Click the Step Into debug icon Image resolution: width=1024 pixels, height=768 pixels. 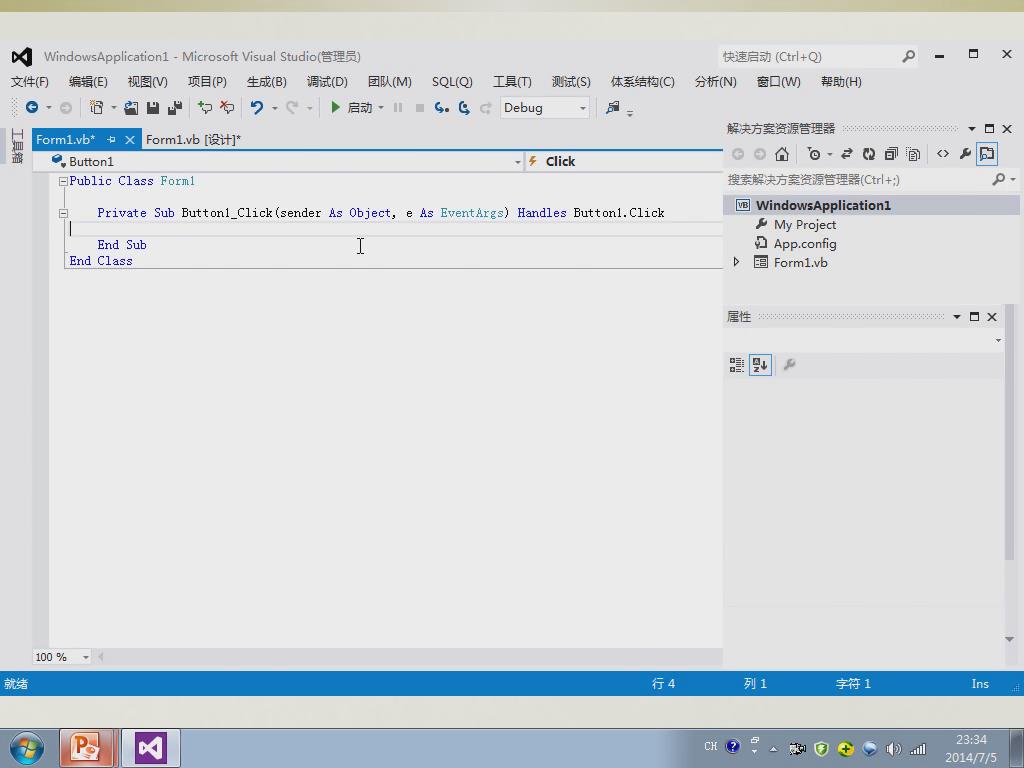441,107
